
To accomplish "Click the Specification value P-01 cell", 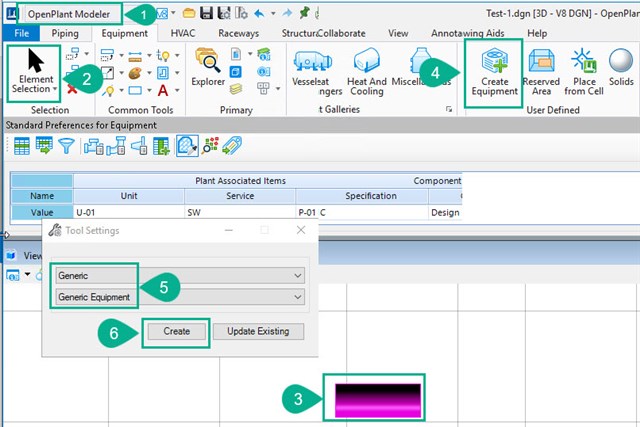I will 362,212.
